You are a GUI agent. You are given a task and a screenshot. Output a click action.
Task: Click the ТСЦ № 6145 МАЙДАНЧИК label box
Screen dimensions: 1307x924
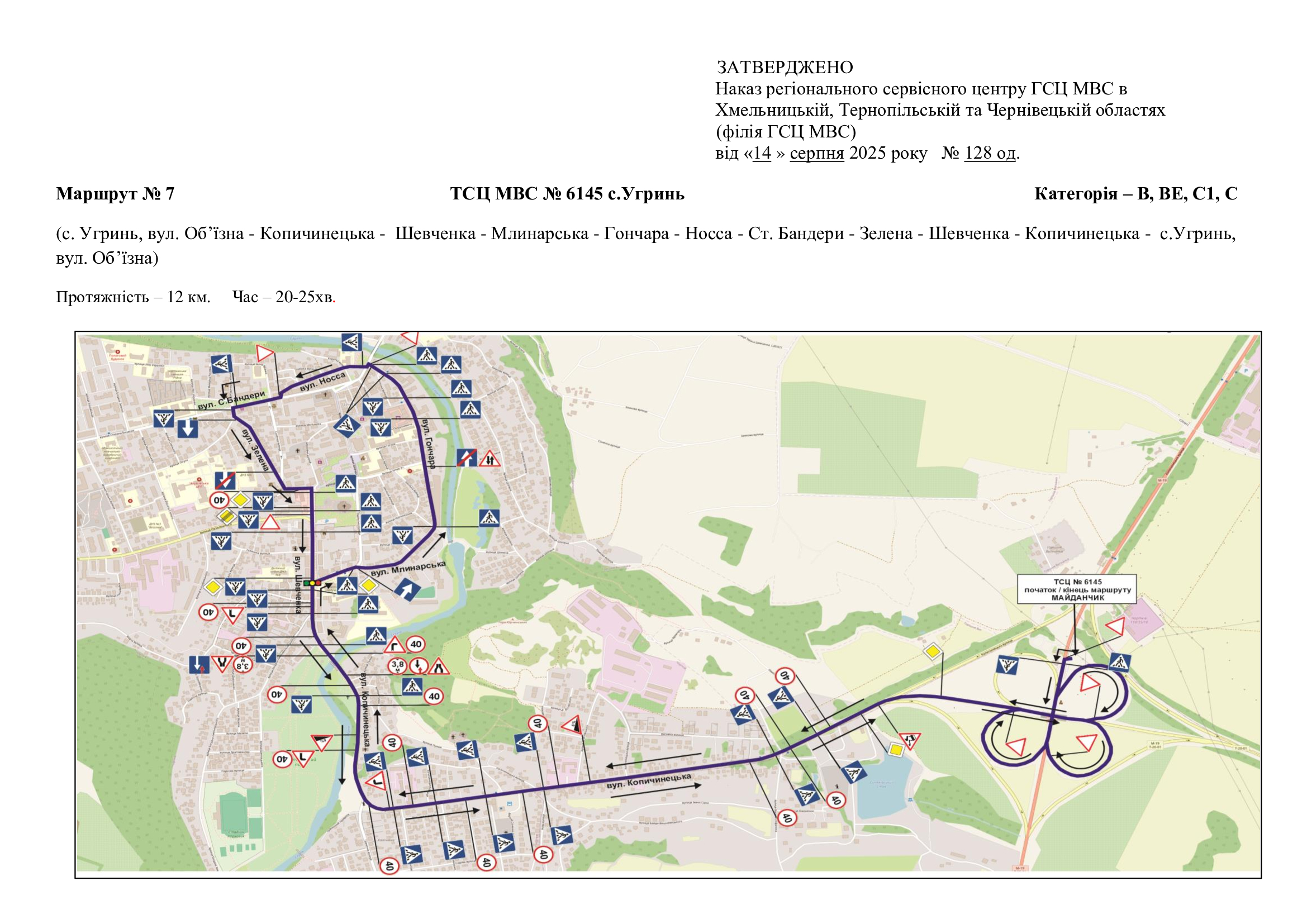1077,589
